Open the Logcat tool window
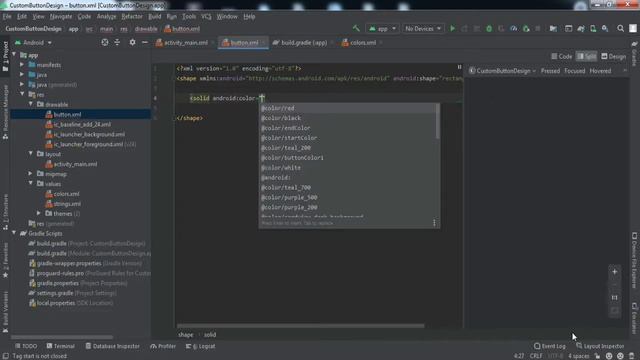Screen dimensions: 640x360 click(200, 346)
